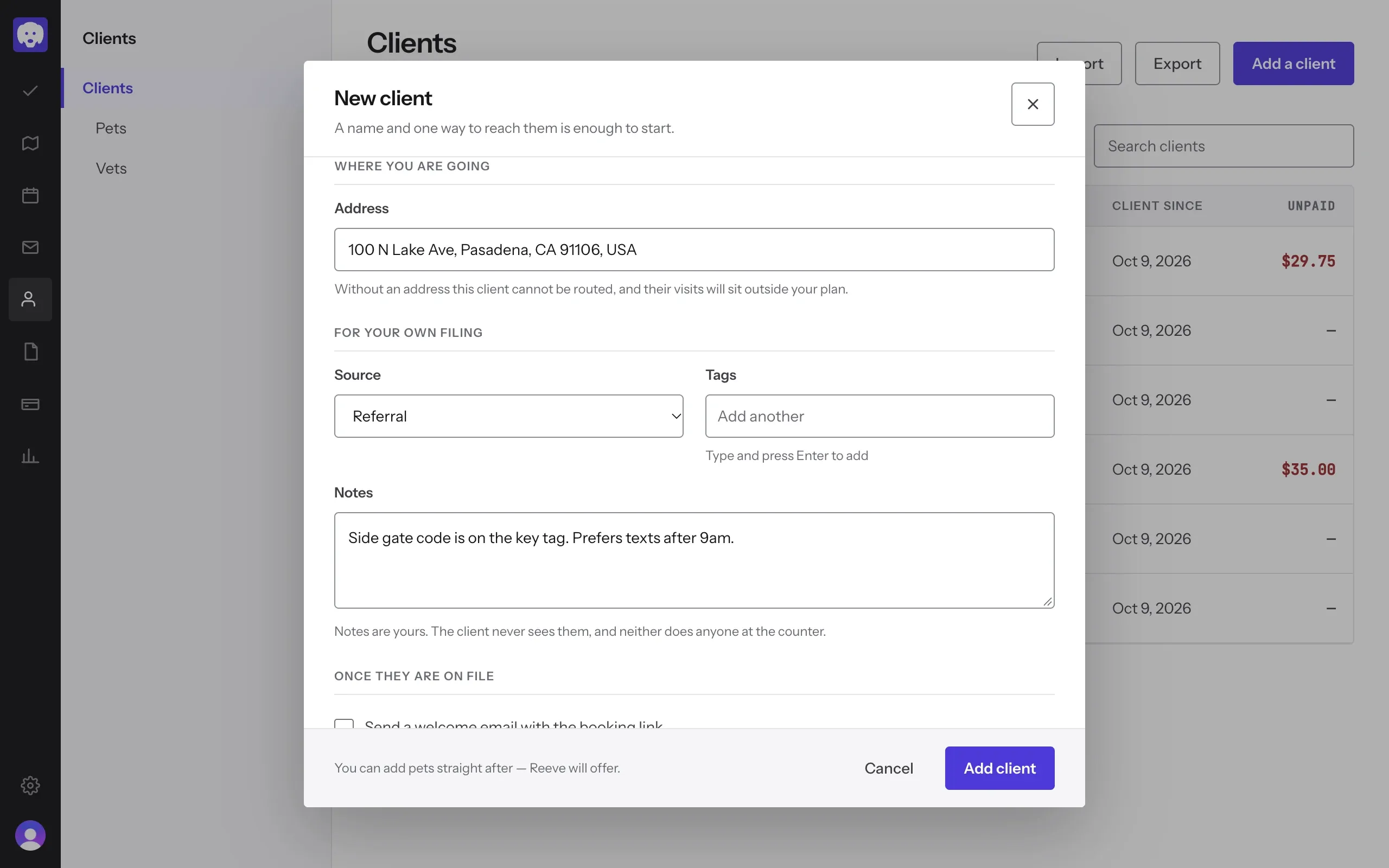Image resolution: width=1389 pixels, height=868 pixels.
Task: Click into the Notes text area
Action: [694, 560]
